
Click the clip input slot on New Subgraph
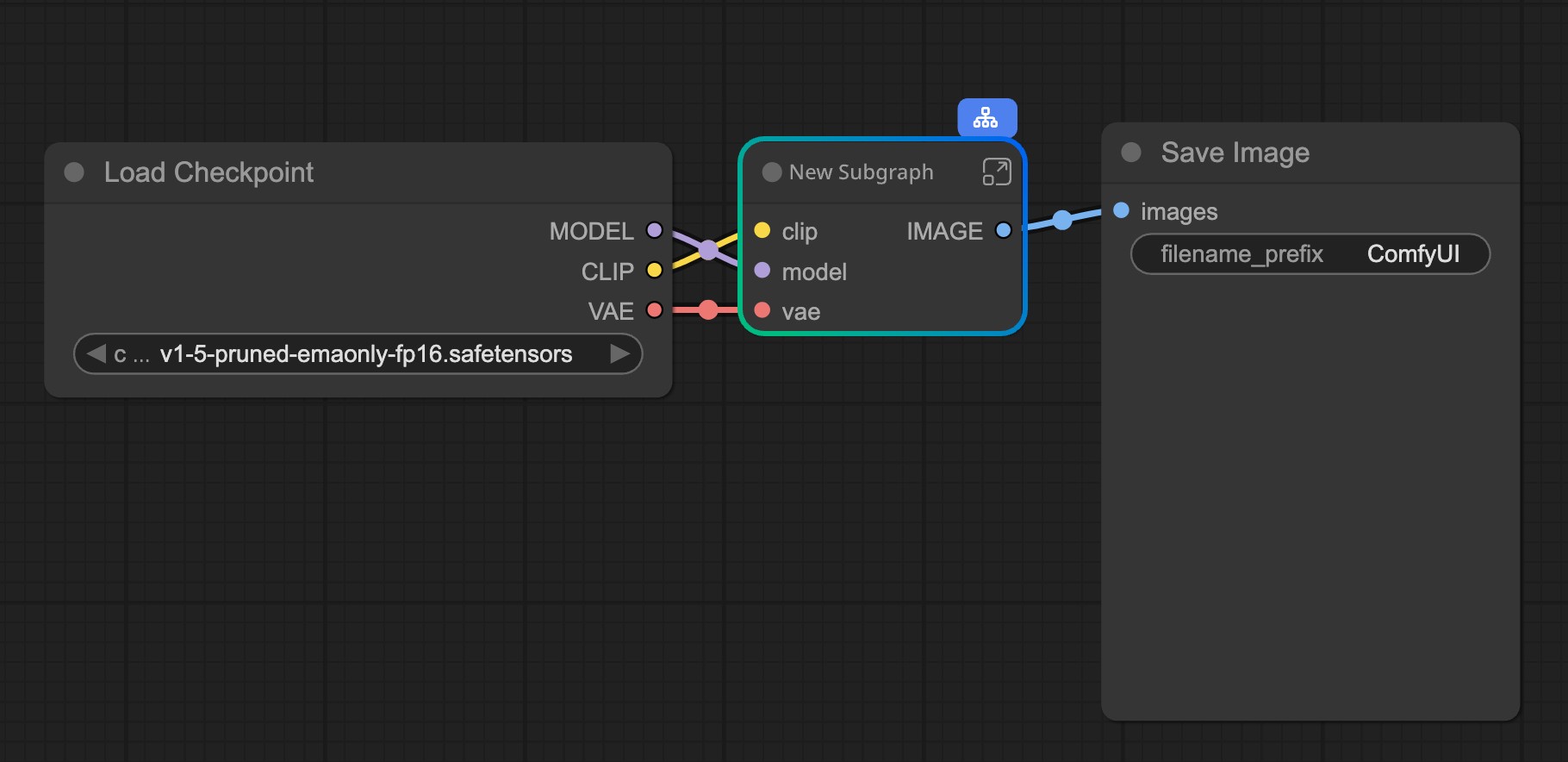[x=762, y=230]
